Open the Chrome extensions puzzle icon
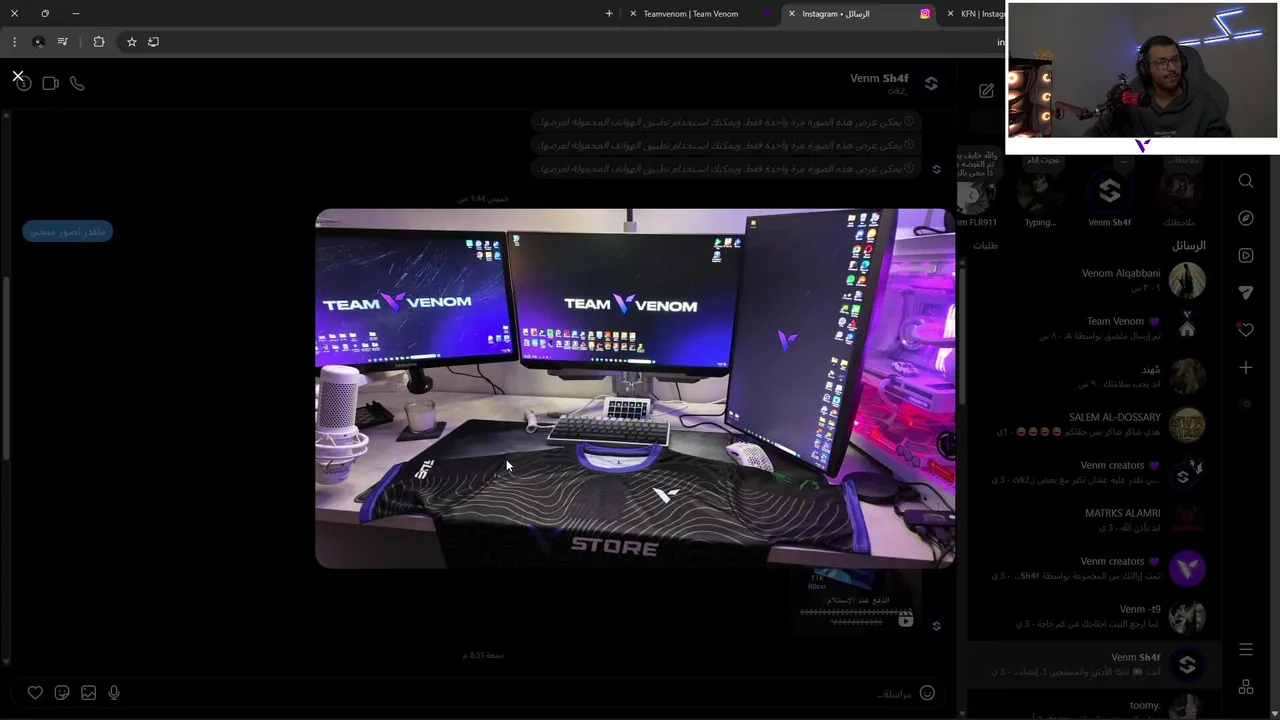 click(99, 42)
